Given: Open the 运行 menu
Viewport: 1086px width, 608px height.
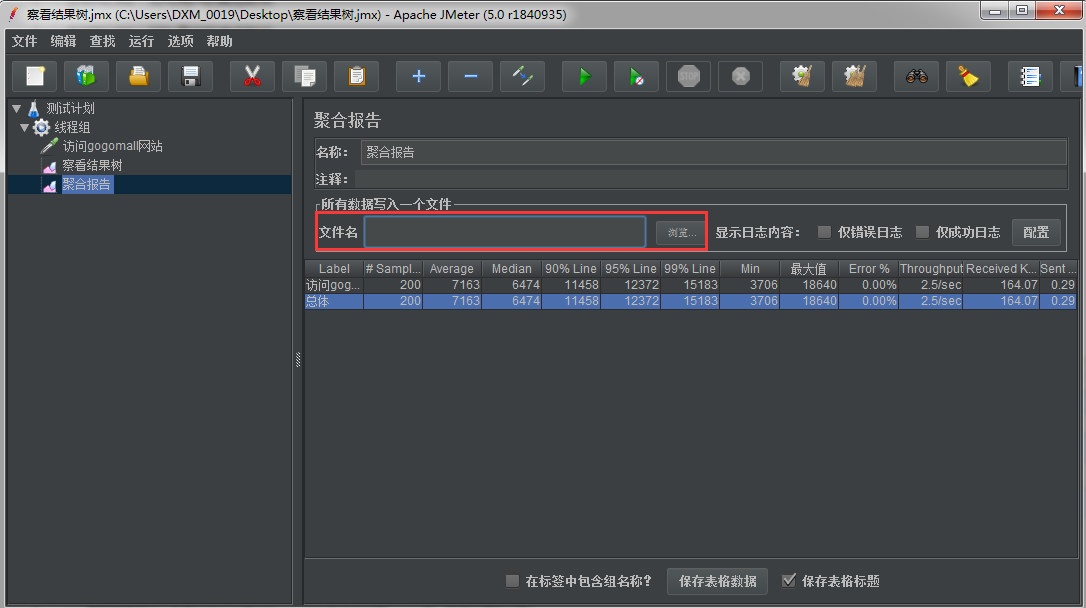Looking at the screenshot, I should 141,42.
